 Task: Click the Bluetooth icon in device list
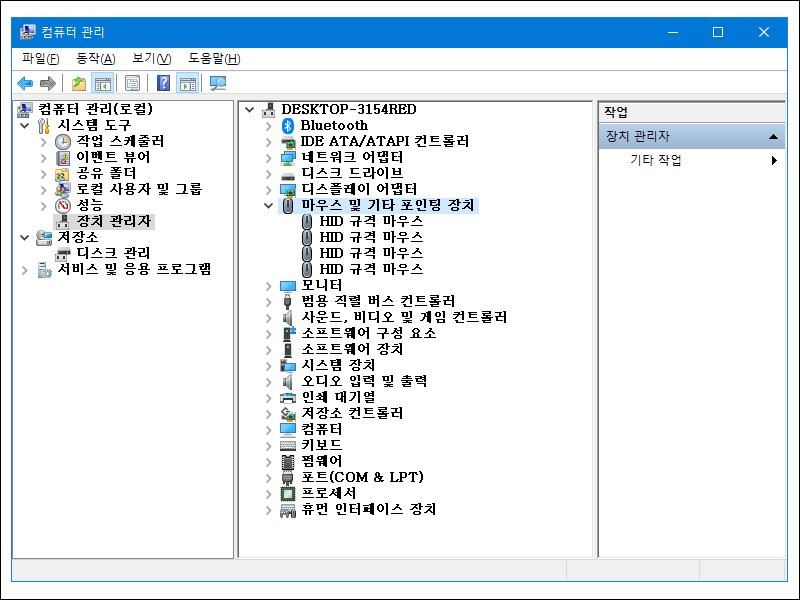click(x=288, y=126)
